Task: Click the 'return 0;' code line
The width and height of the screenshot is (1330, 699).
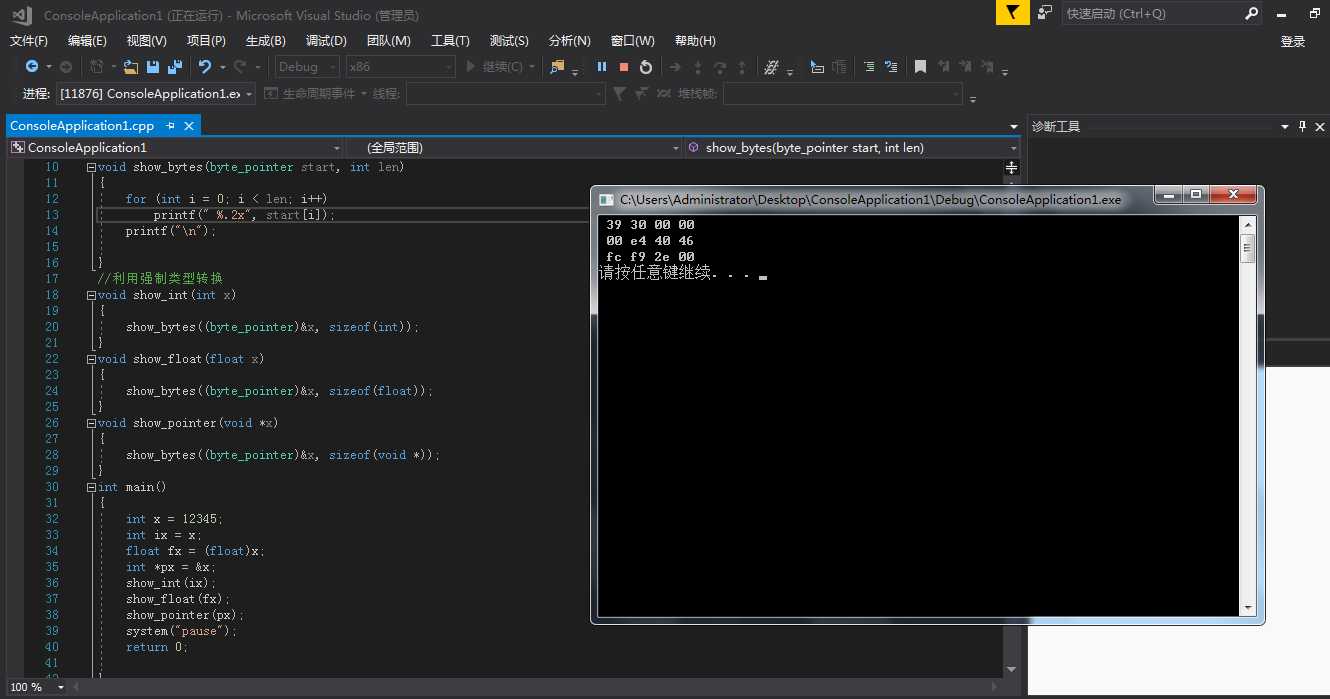Action: pos(157,647)
